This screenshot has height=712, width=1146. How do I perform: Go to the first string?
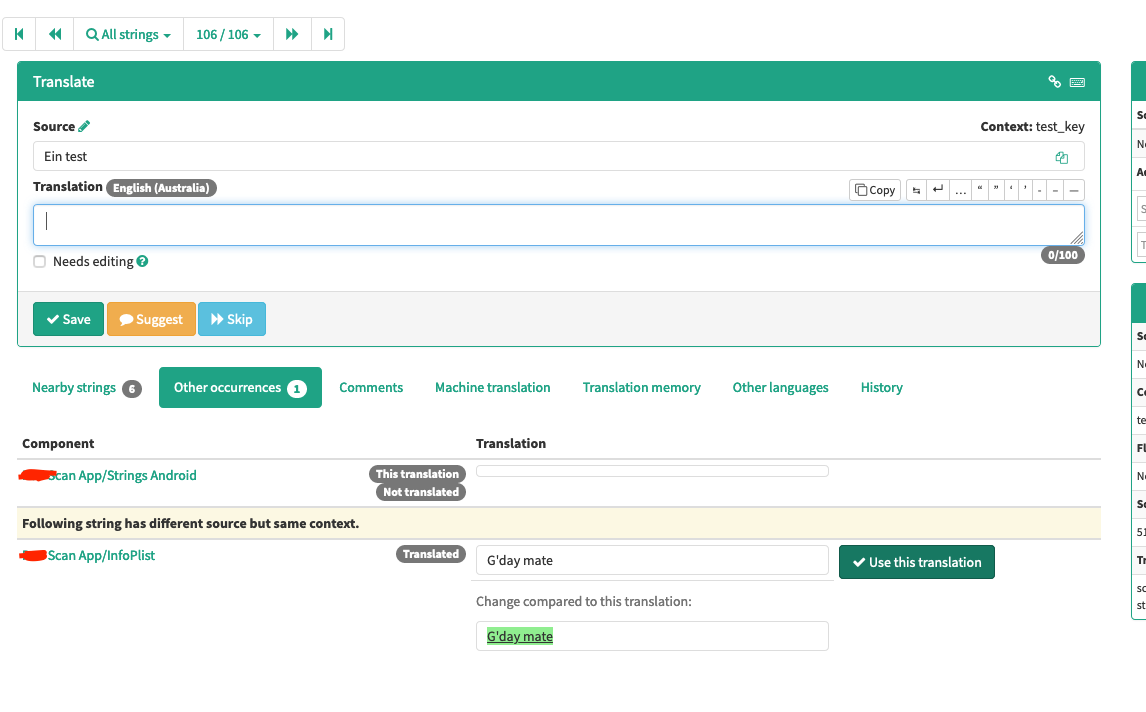click(19, 34)
